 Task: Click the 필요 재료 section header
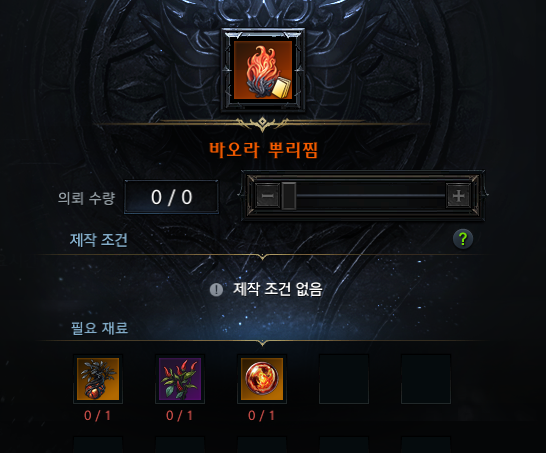tap(100, 328)
